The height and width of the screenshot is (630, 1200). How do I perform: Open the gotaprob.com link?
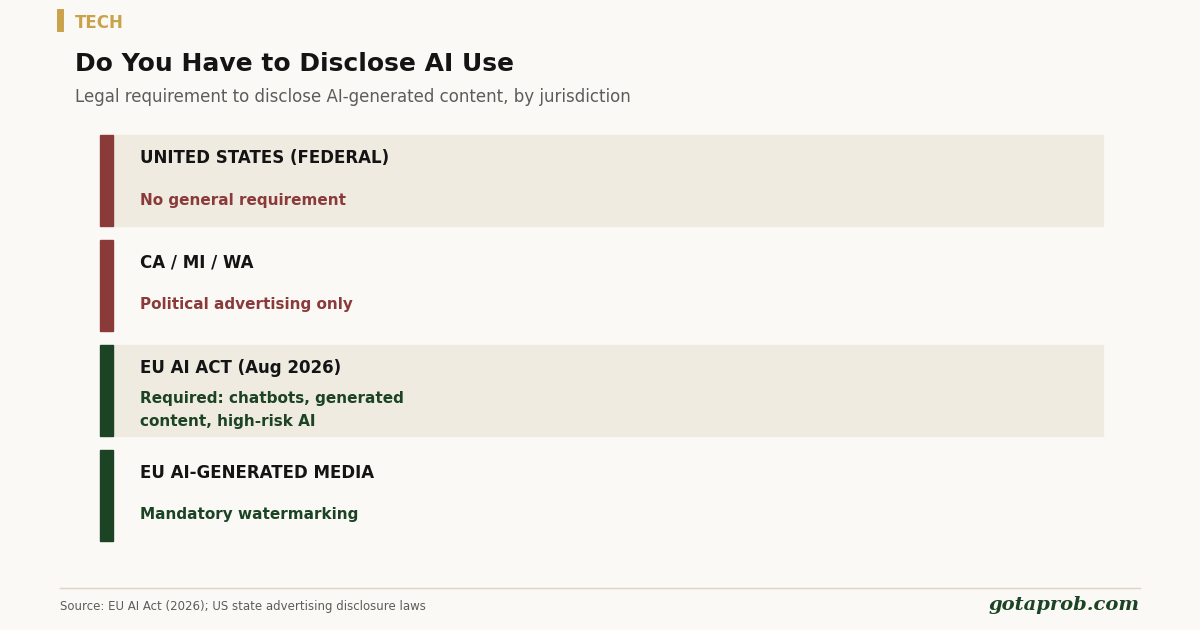1063,605
